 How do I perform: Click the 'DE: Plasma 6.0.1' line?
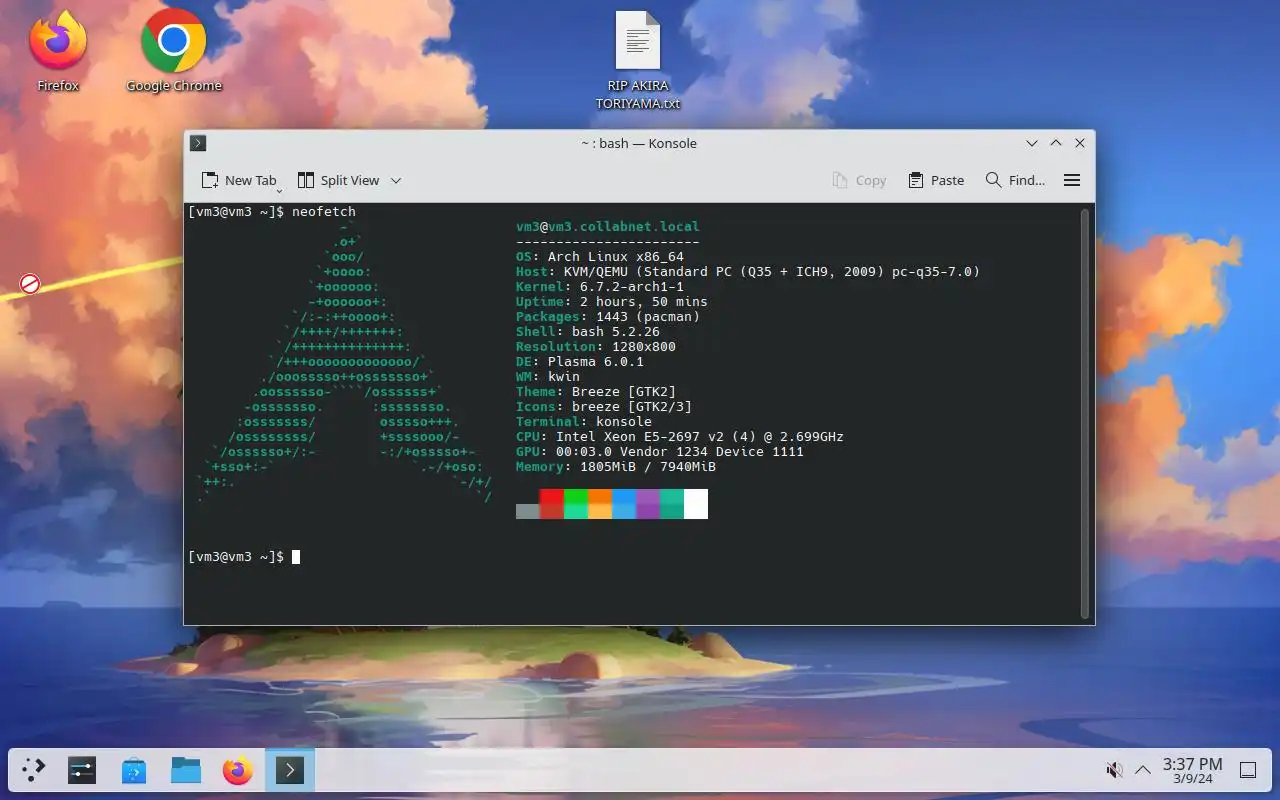[580, 362]
